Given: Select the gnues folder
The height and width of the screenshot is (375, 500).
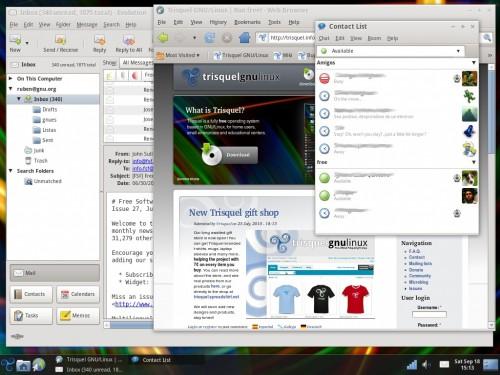Looking at the screenshot, I should tap(45, 120).
